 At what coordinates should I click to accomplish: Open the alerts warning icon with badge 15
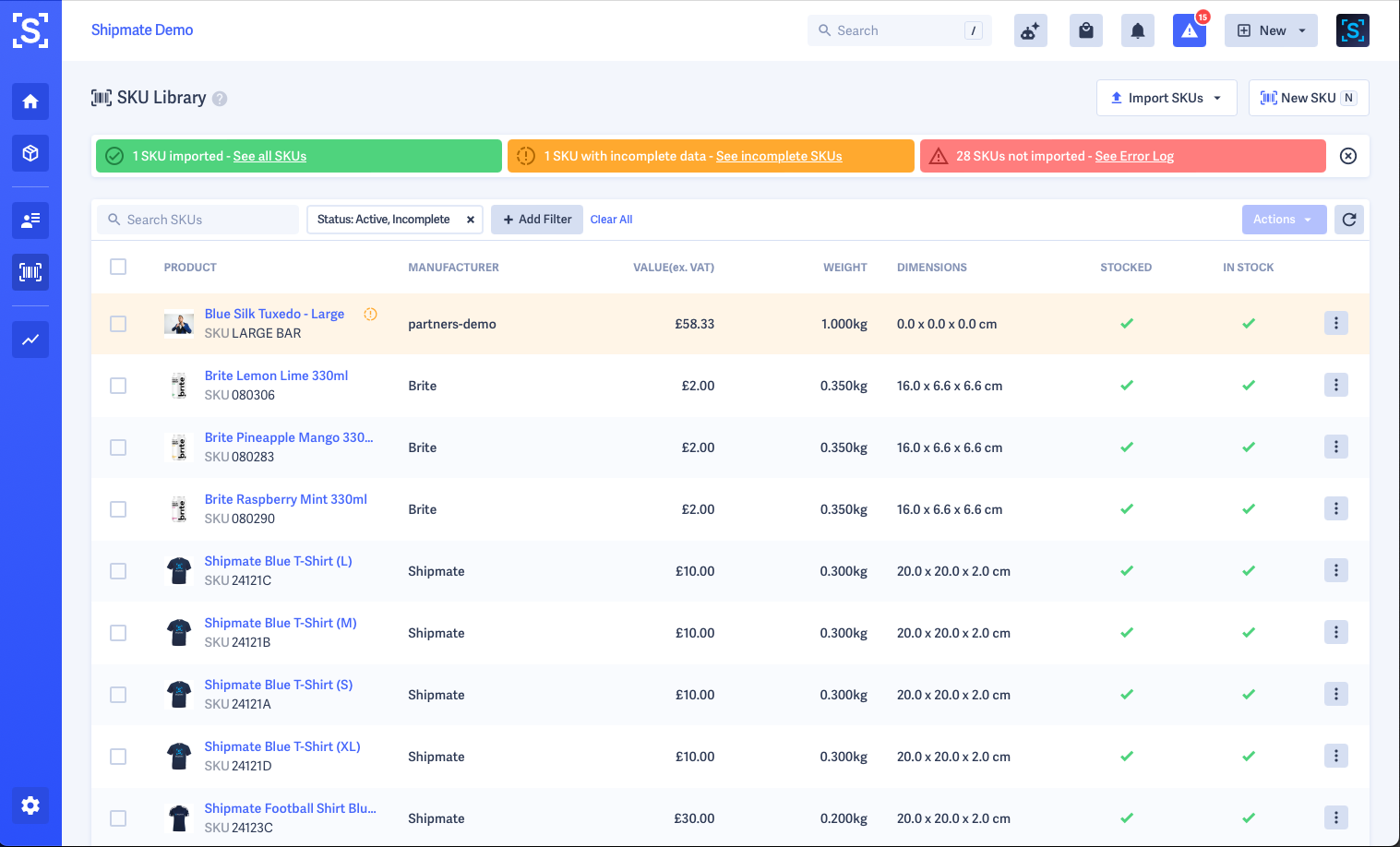tap(1190, 30)
